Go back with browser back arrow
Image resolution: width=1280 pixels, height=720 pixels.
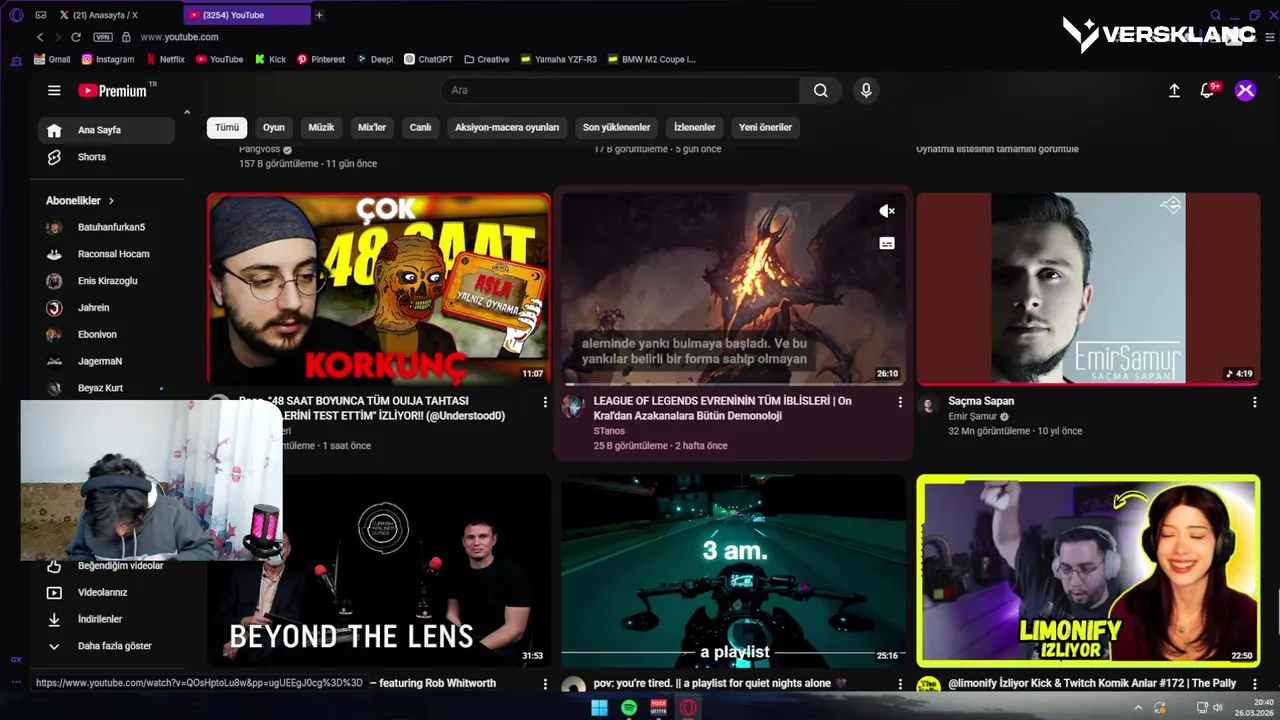click(x=40, y=37)
